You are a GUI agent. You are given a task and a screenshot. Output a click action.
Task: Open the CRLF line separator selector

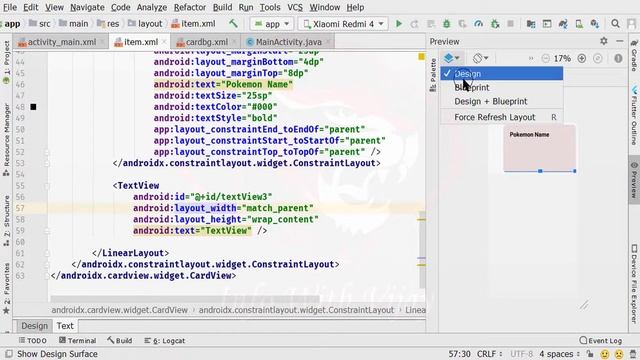[489, 354]
